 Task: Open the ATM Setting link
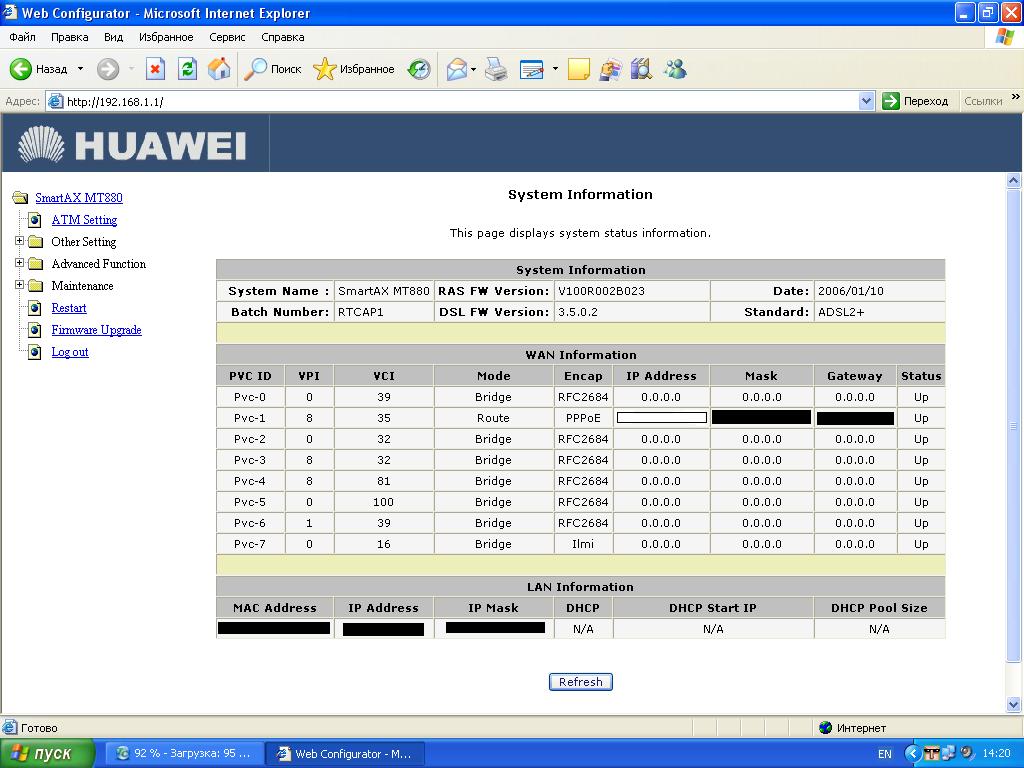coord(84,220)
